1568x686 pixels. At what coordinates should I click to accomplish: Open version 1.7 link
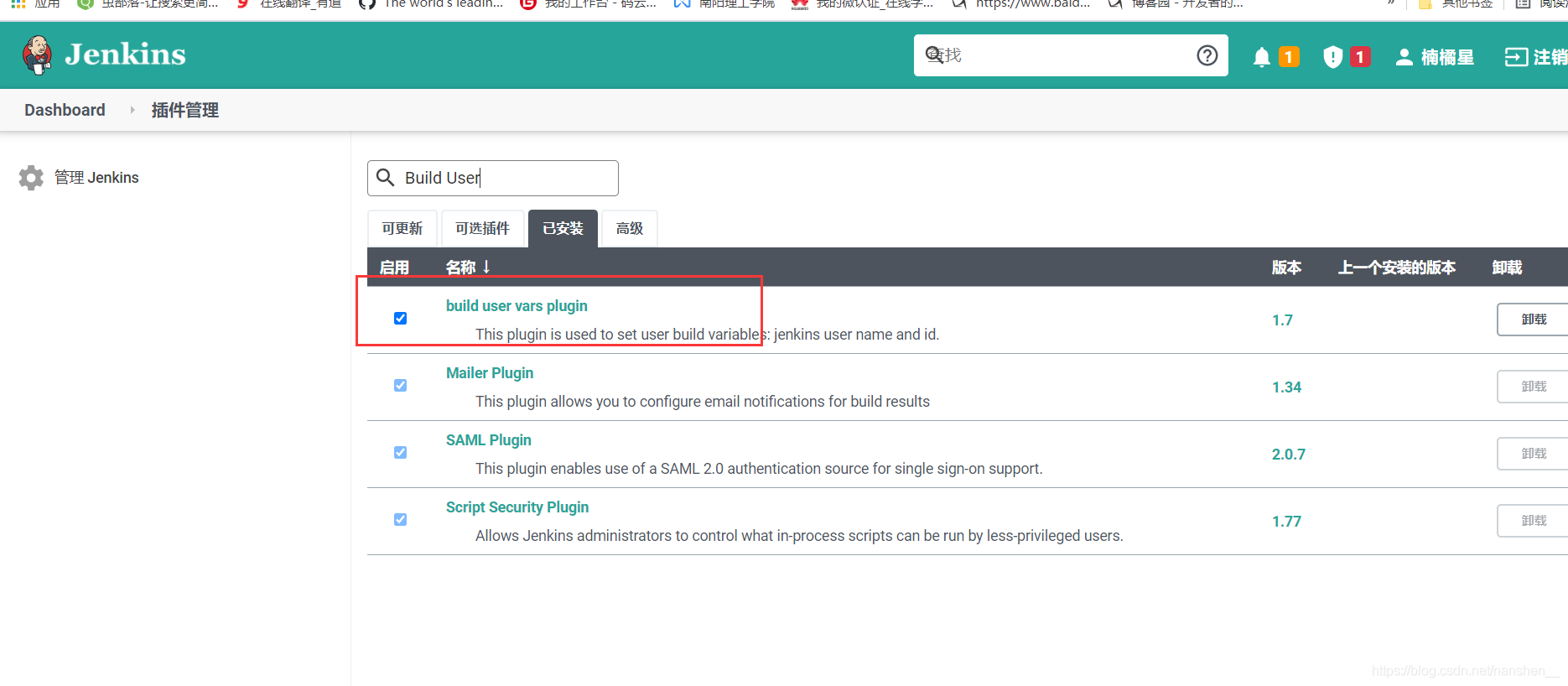[x=1282, y=320]
